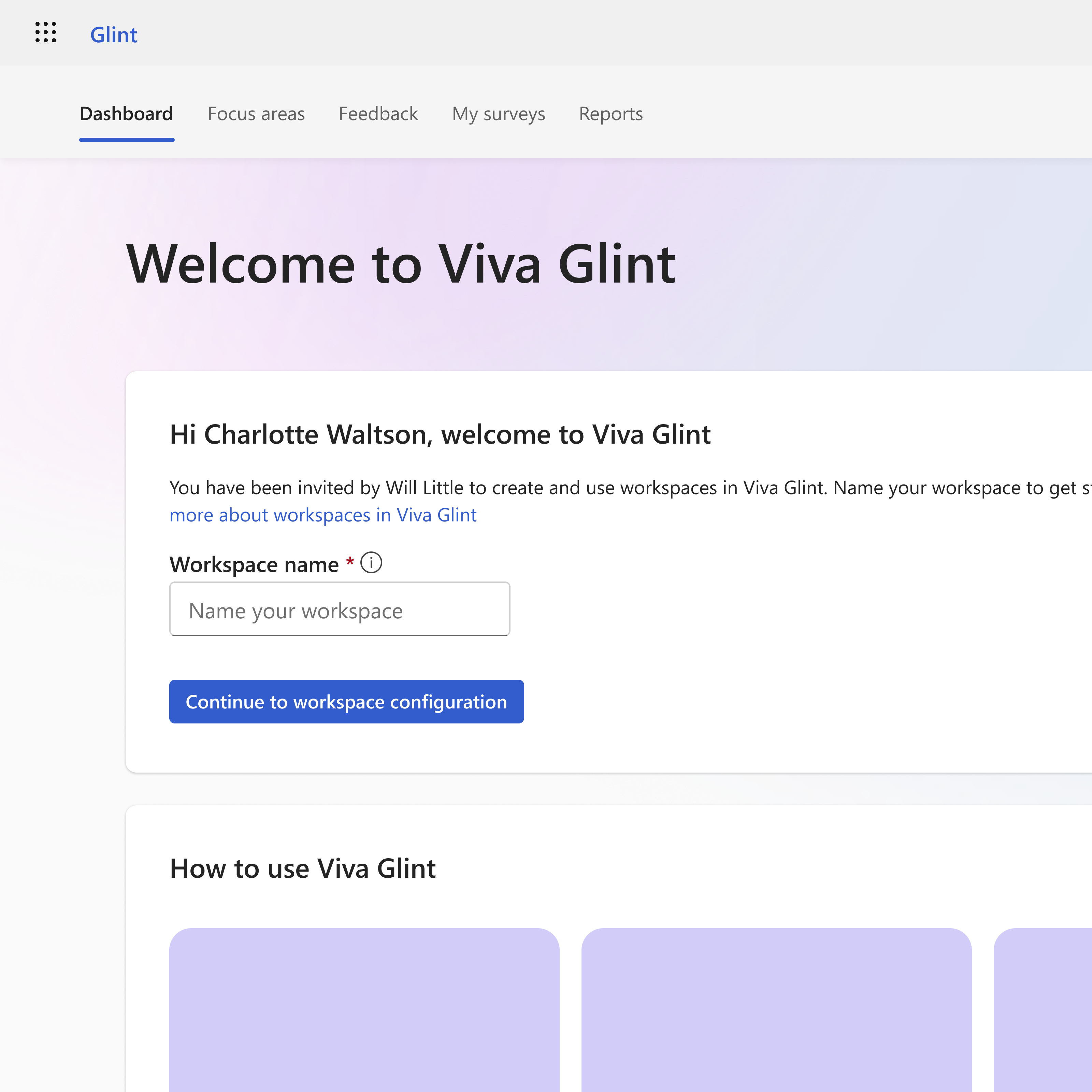Click the Hi Charlotte Waltson welcome heading
Viewport: 1092px width, 1092px height.
[x=440, y=434]
